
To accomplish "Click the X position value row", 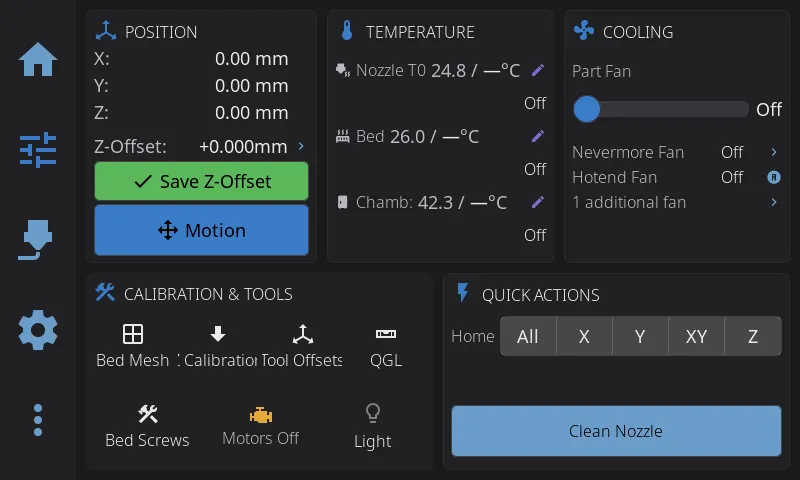I will [x=191, y=59].
